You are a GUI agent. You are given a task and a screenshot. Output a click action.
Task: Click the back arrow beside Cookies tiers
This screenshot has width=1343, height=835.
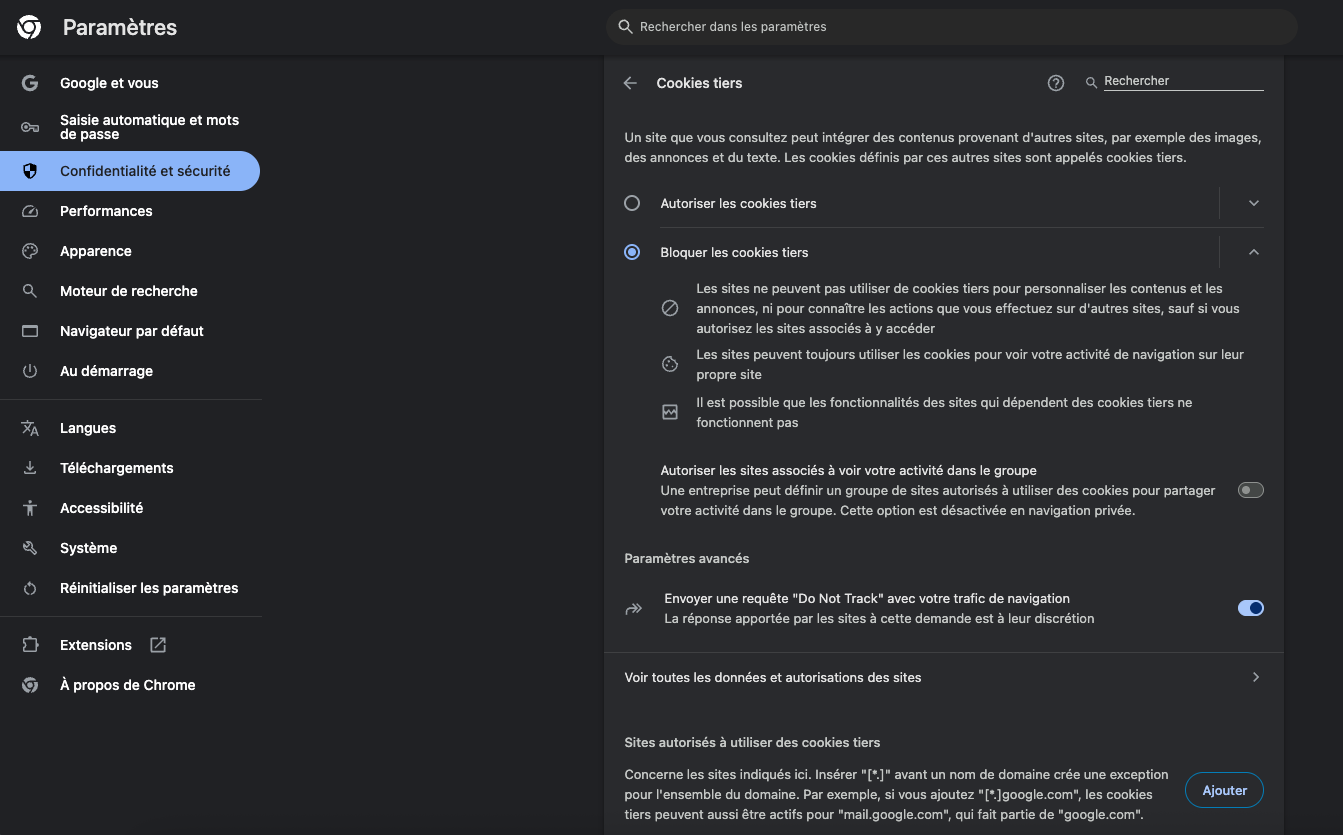(x=630, y=83)
